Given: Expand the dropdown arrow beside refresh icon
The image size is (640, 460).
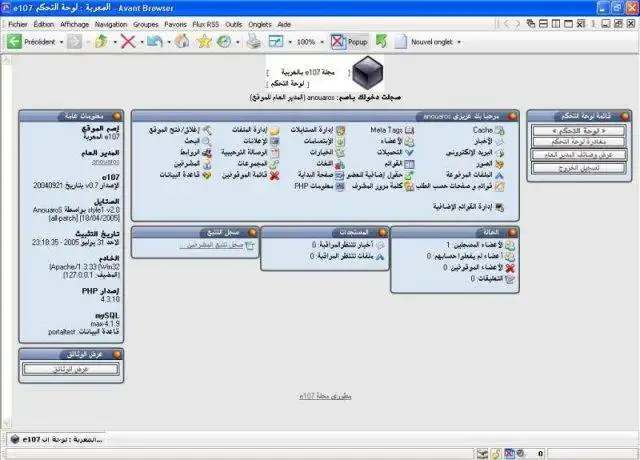Looking at the screenshot, I should coord(169,42).
